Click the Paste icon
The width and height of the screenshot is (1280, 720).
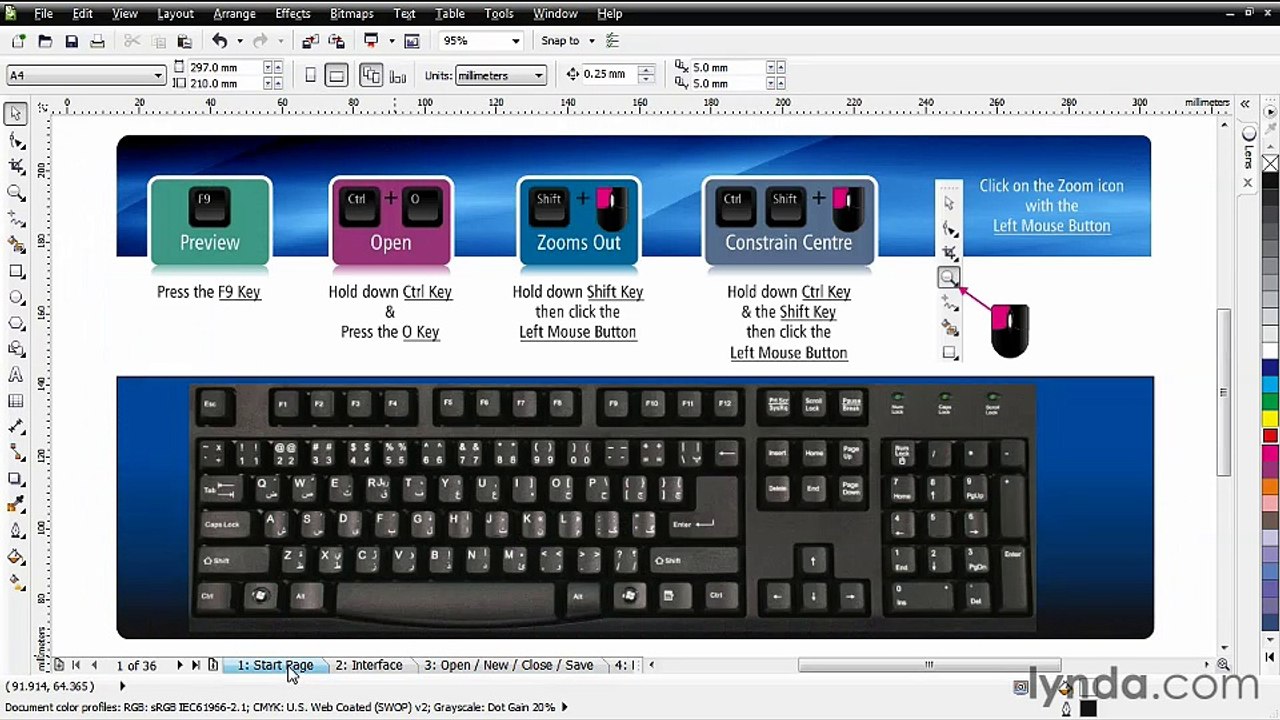(184, 41)
